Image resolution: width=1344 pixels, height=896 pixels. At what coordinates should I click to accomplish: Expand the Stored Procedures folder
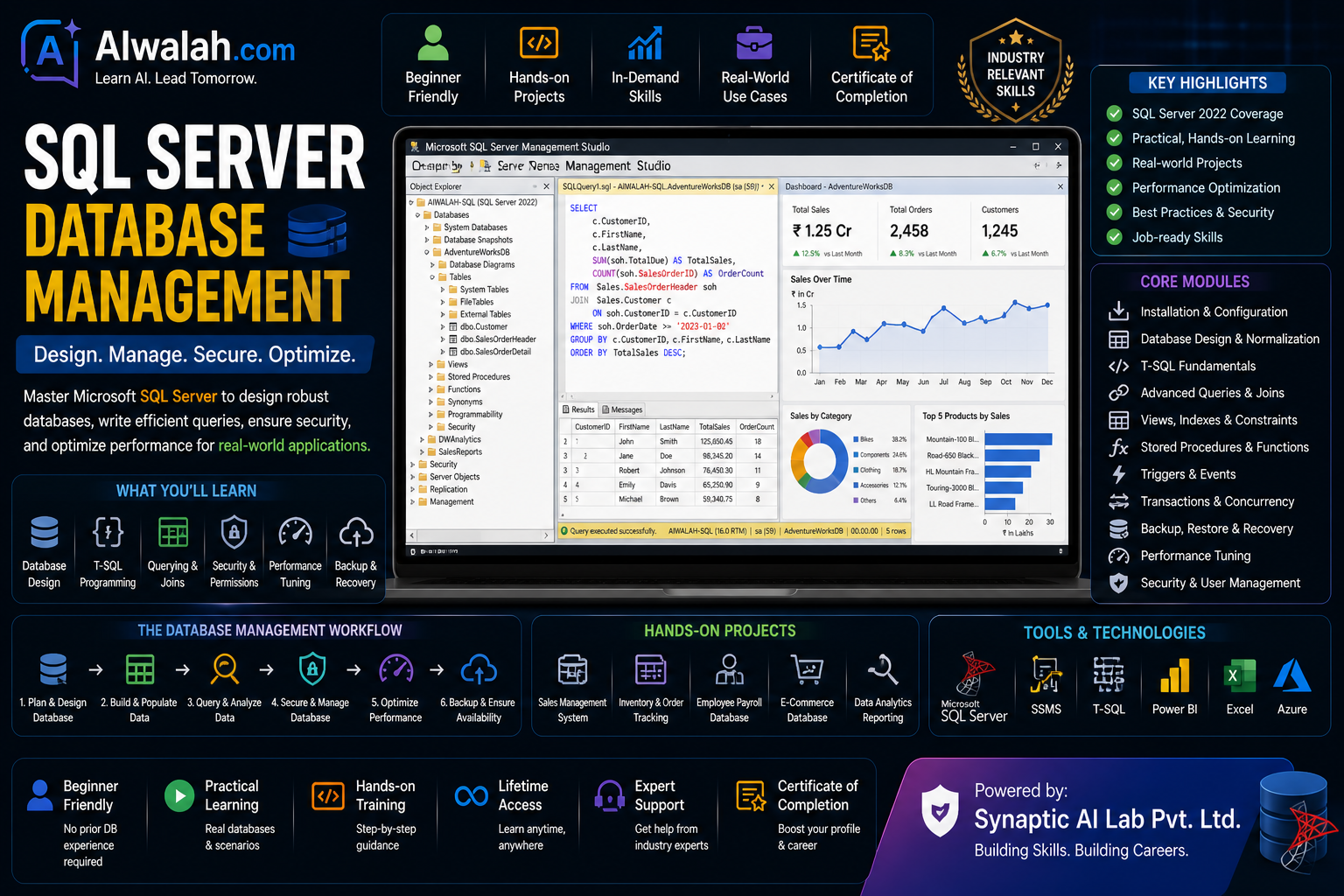click(430, 377)
